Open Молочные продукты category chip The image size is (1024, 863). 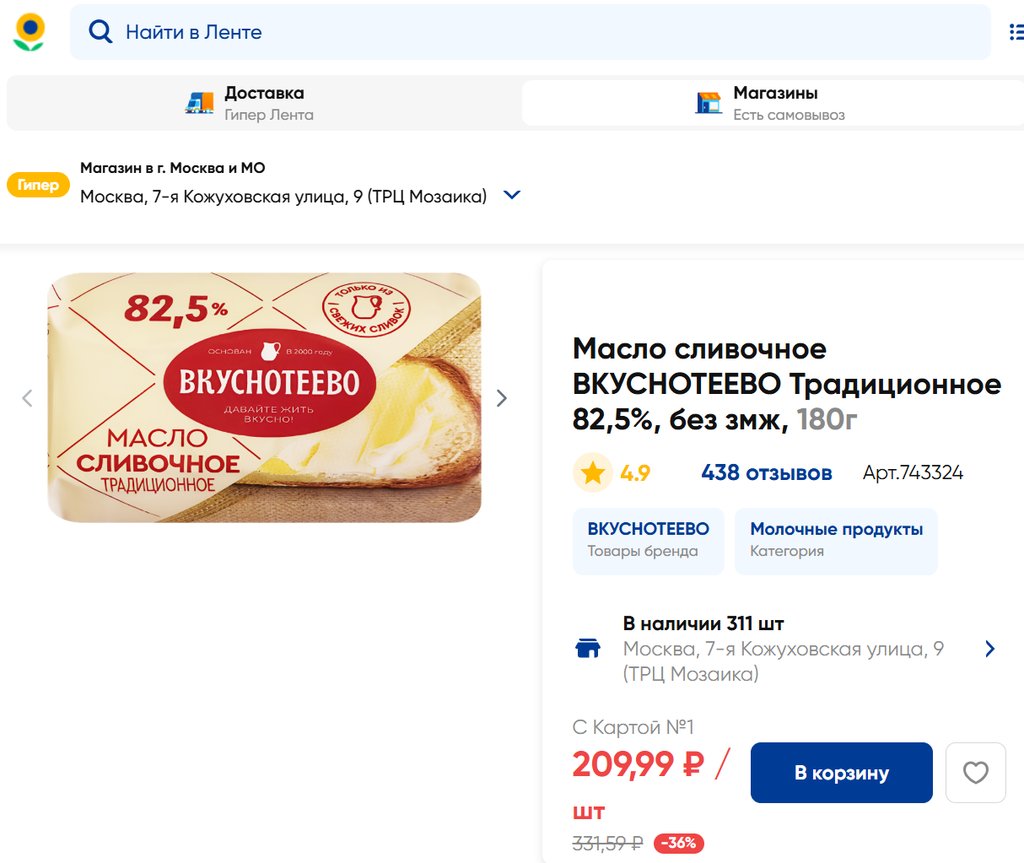(x=836, y=540)
